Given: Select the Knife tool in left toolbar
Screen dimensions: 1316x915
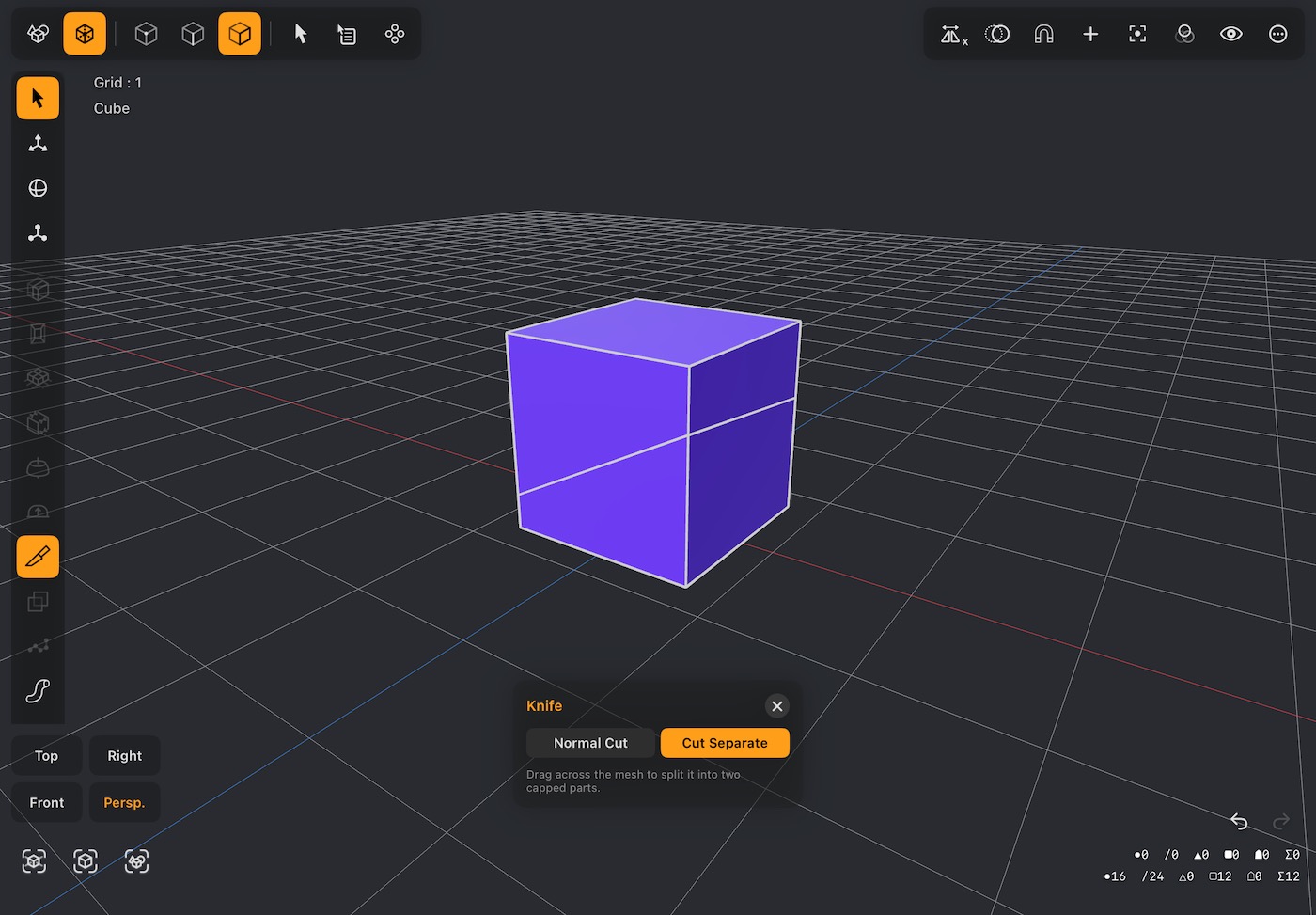Looking at the screenshot, I should point(38,558).
